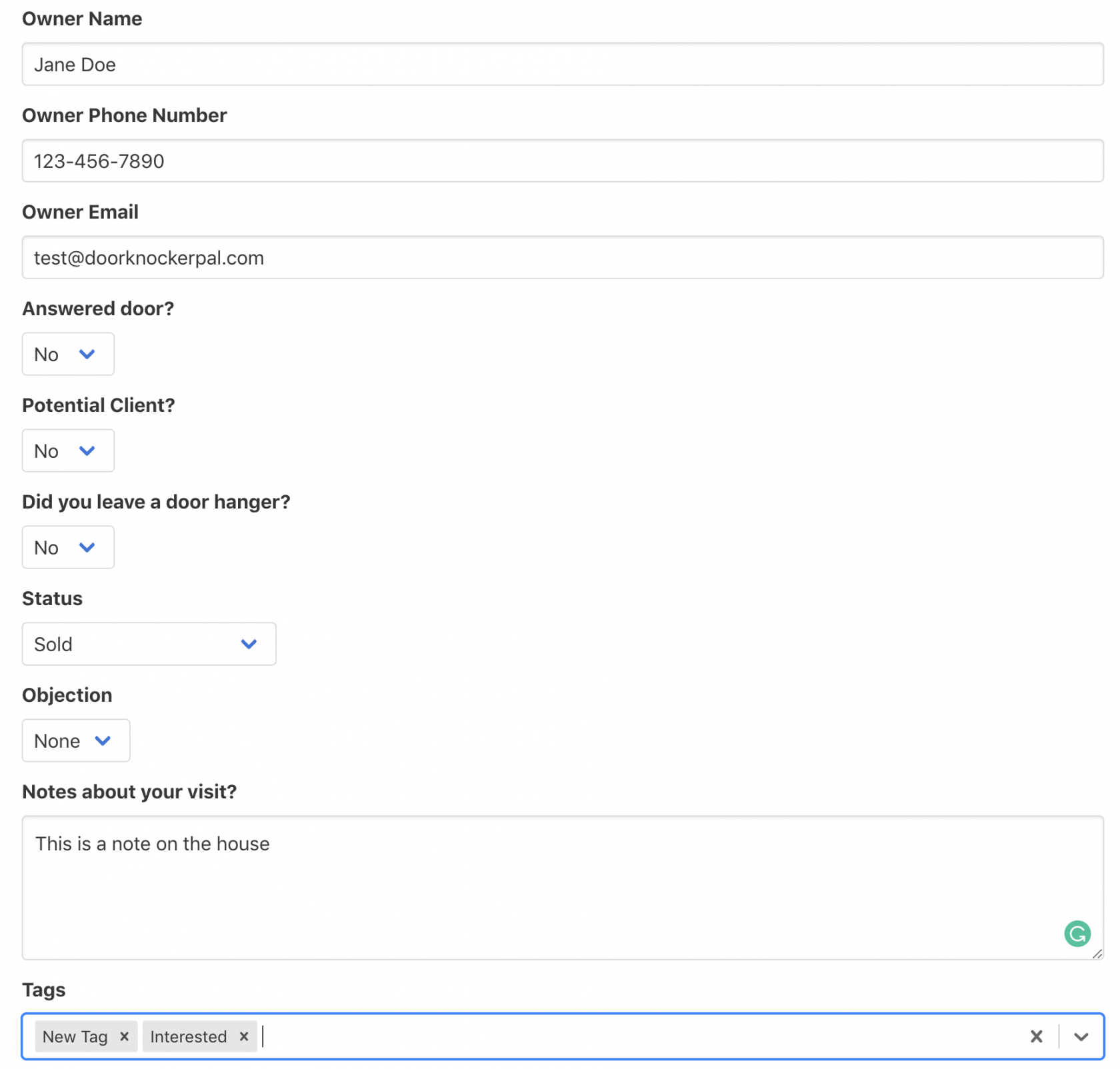Clear all selected tags
This screenshot has width=1120, height=1069.
click(x=1036, y=1036)
